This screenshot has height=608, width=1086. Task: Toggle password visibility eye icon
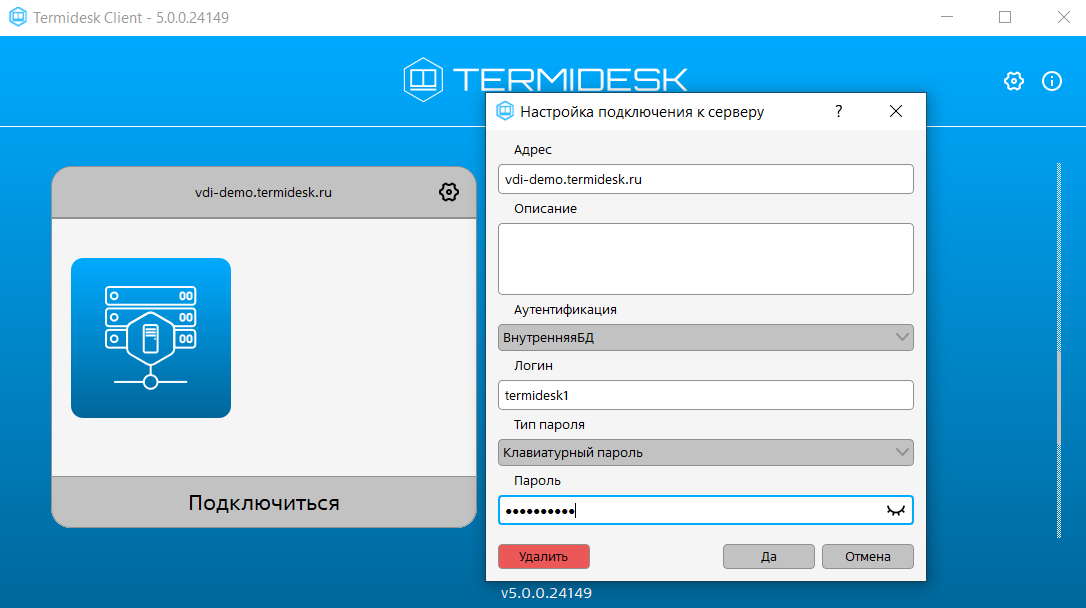tap(896, 510)
